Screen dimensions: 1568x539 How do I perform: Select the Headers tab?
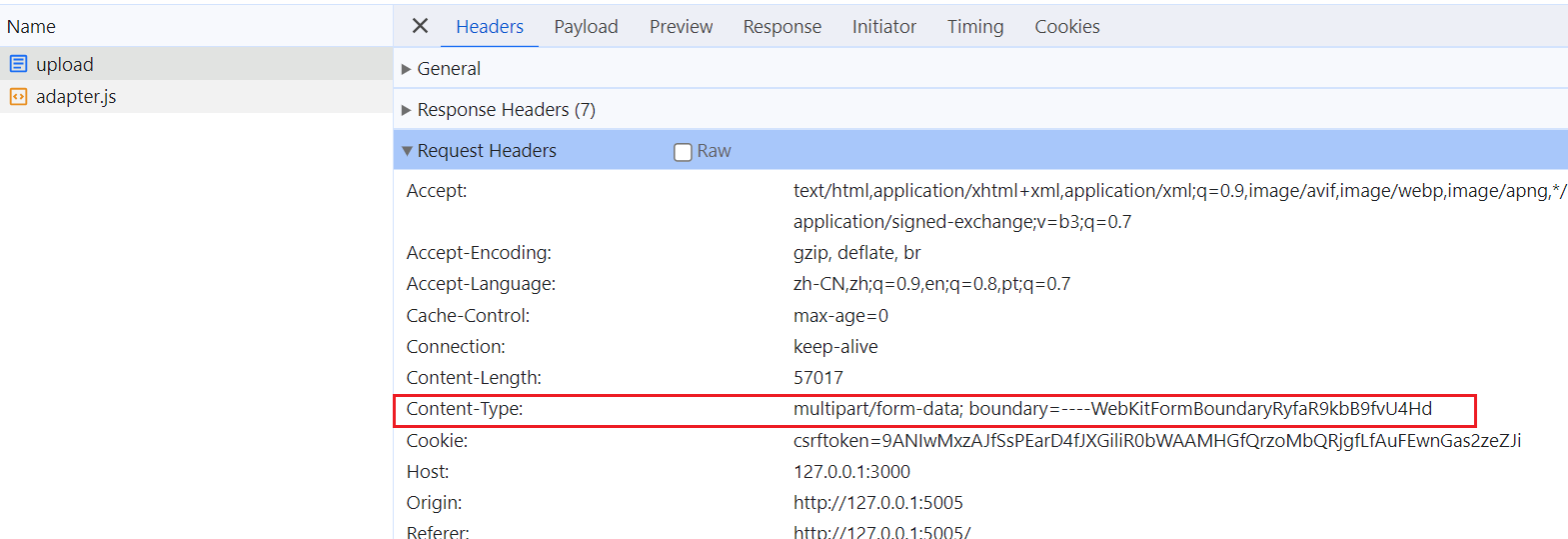tap(489, 27)
